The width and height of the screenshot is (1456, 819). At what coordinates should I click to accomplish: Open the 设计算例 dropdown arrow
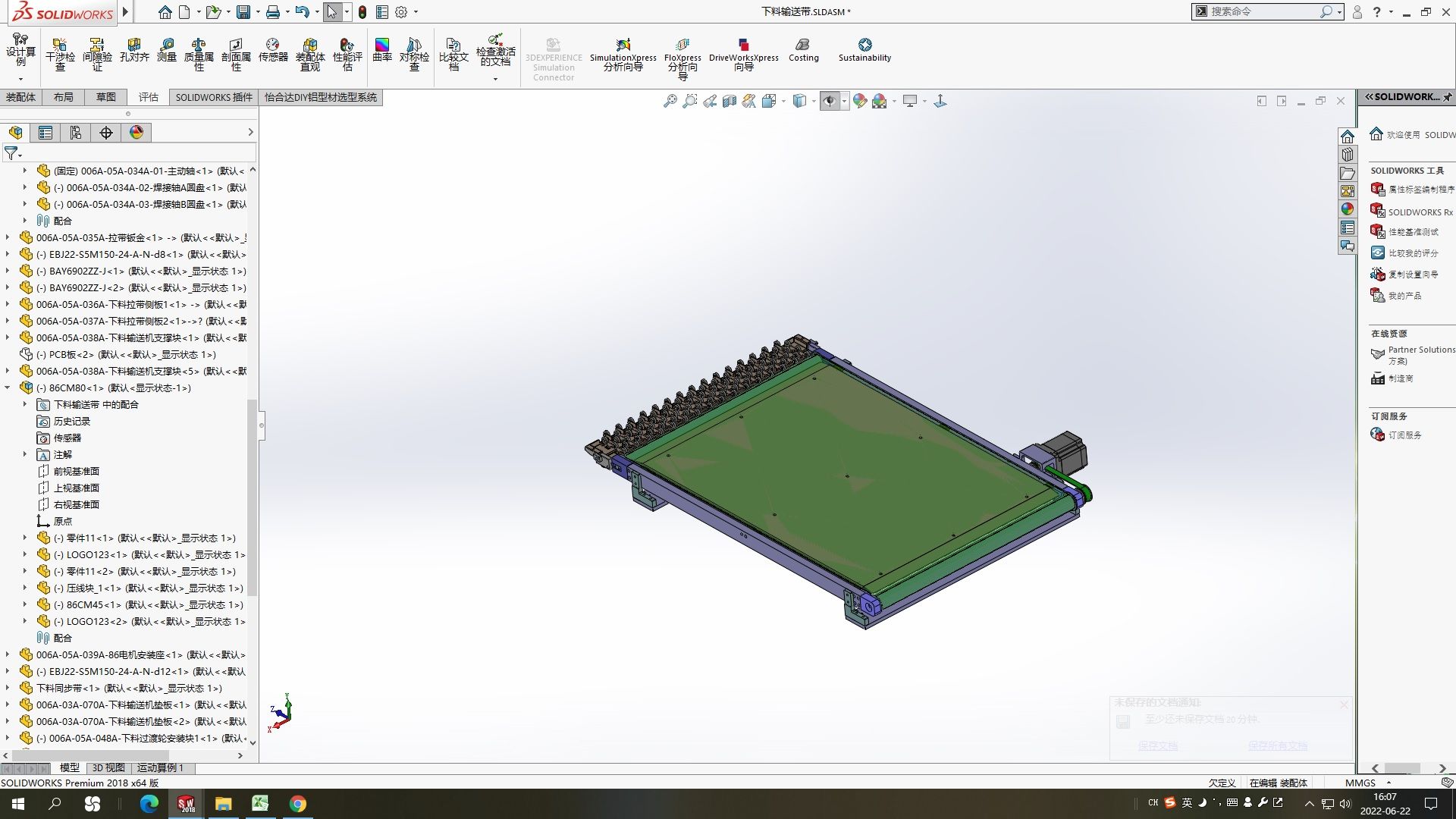tap(20, 79)
